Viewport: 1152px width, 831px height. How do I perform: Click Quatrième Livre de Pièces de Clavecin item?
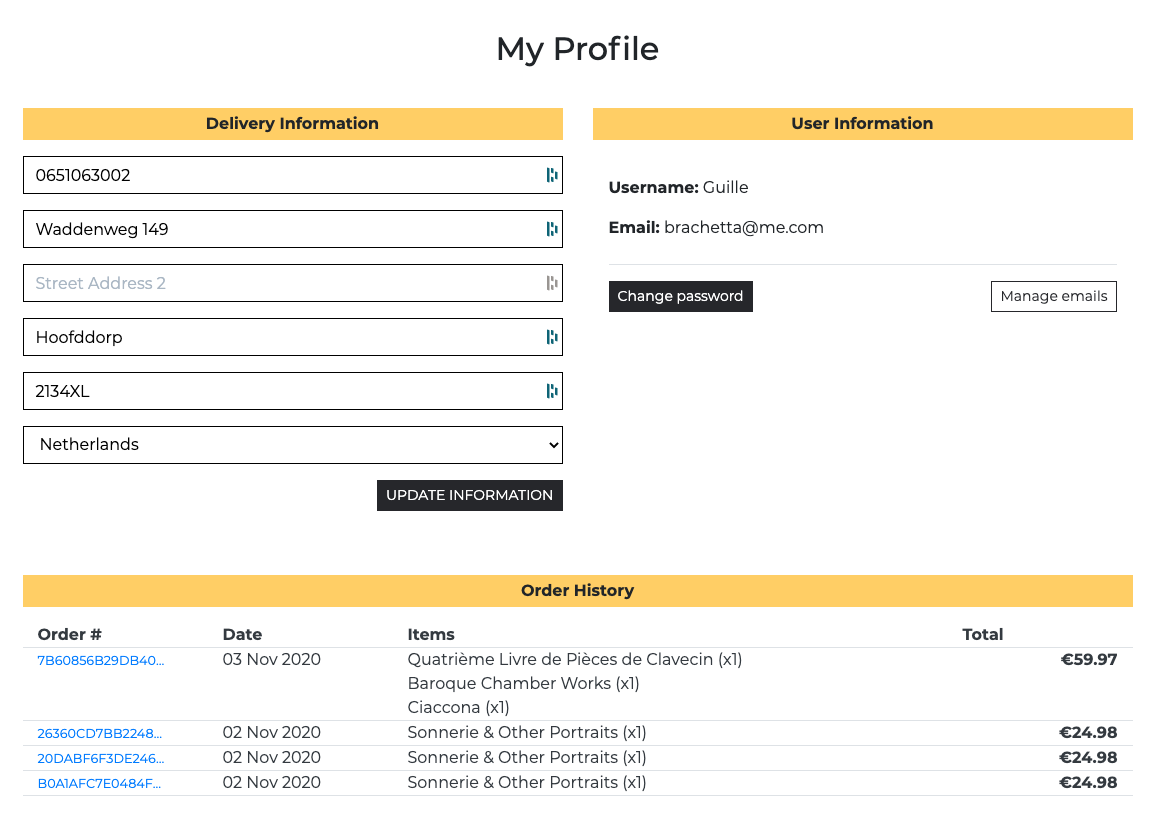[x=575, y=659]
